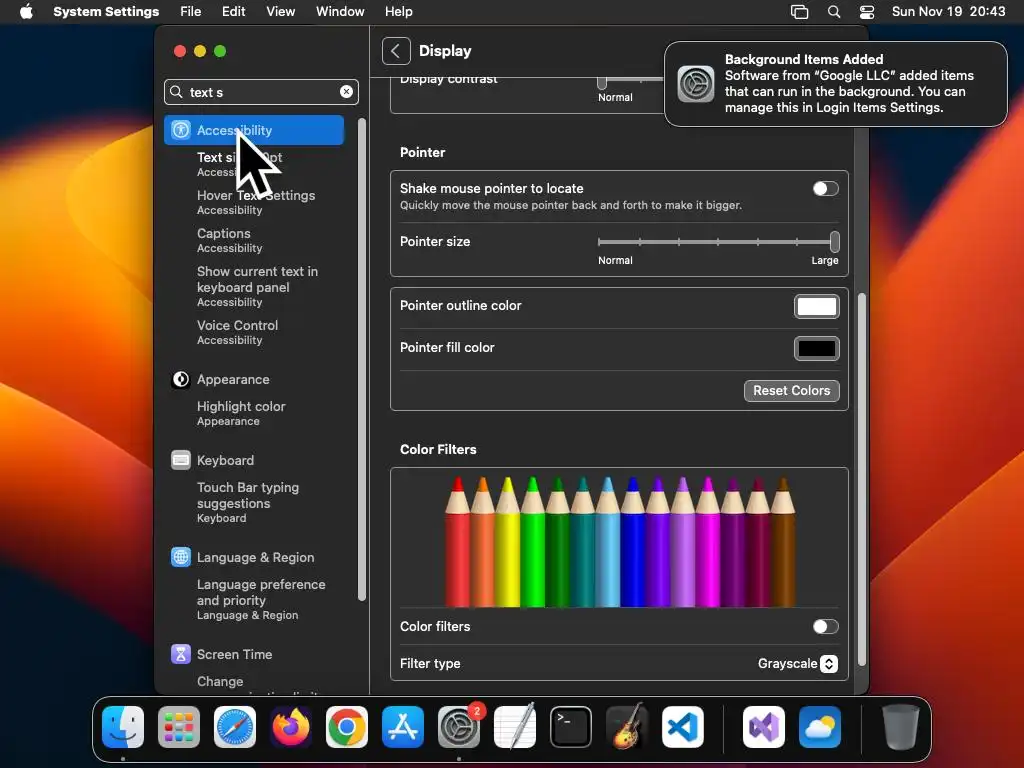Select the Appearance heading in sidebar
The image size is (1024, 768).
point(233,379)
